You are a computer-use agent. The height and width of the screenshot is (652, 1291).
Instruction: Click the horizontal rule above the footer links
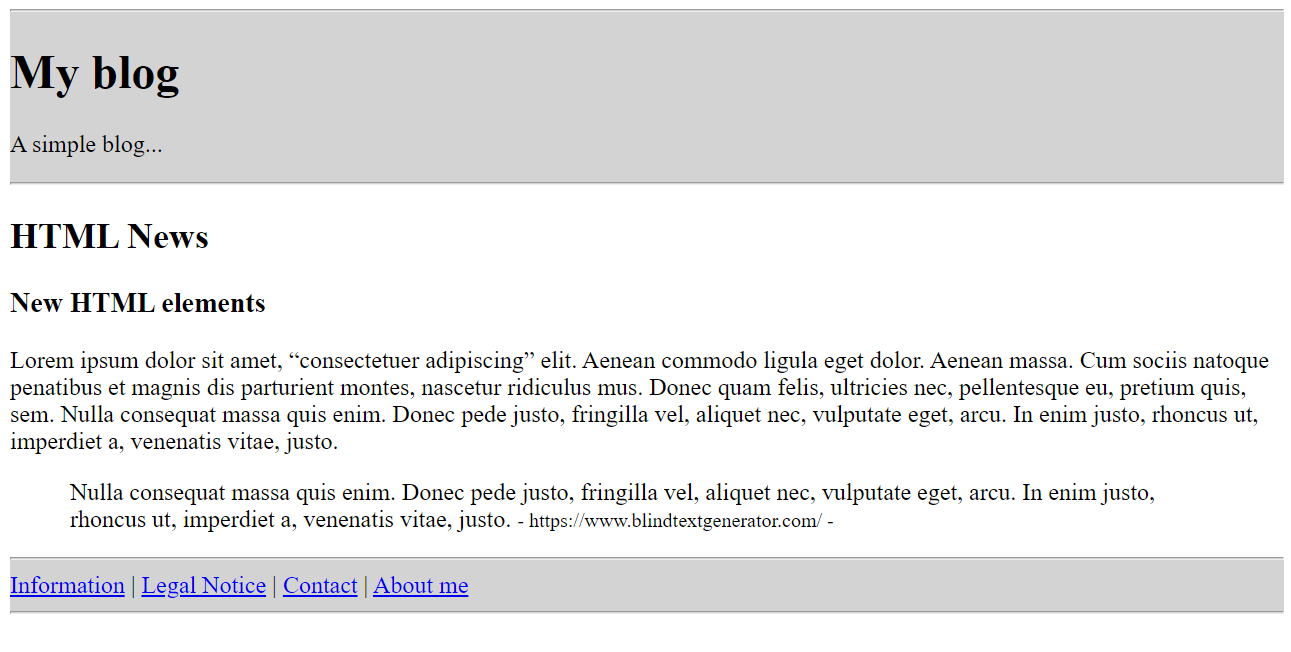coord(646,558)
